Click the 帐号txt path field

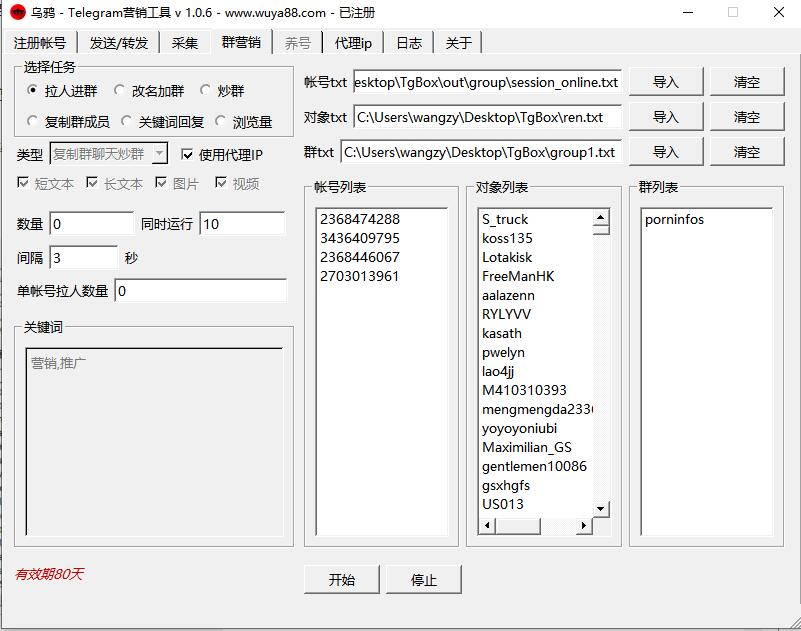click(x=487, y=82)
